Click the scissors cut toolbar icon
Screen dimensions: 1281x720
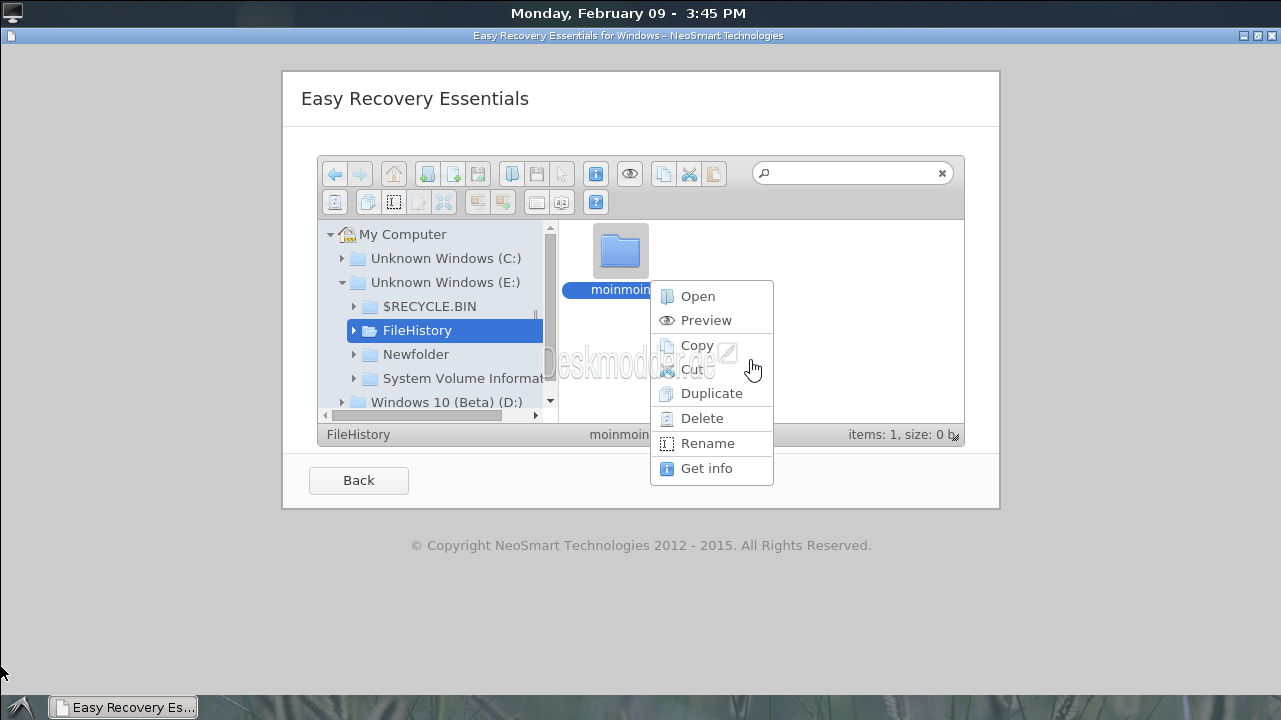tap(689, 174)
